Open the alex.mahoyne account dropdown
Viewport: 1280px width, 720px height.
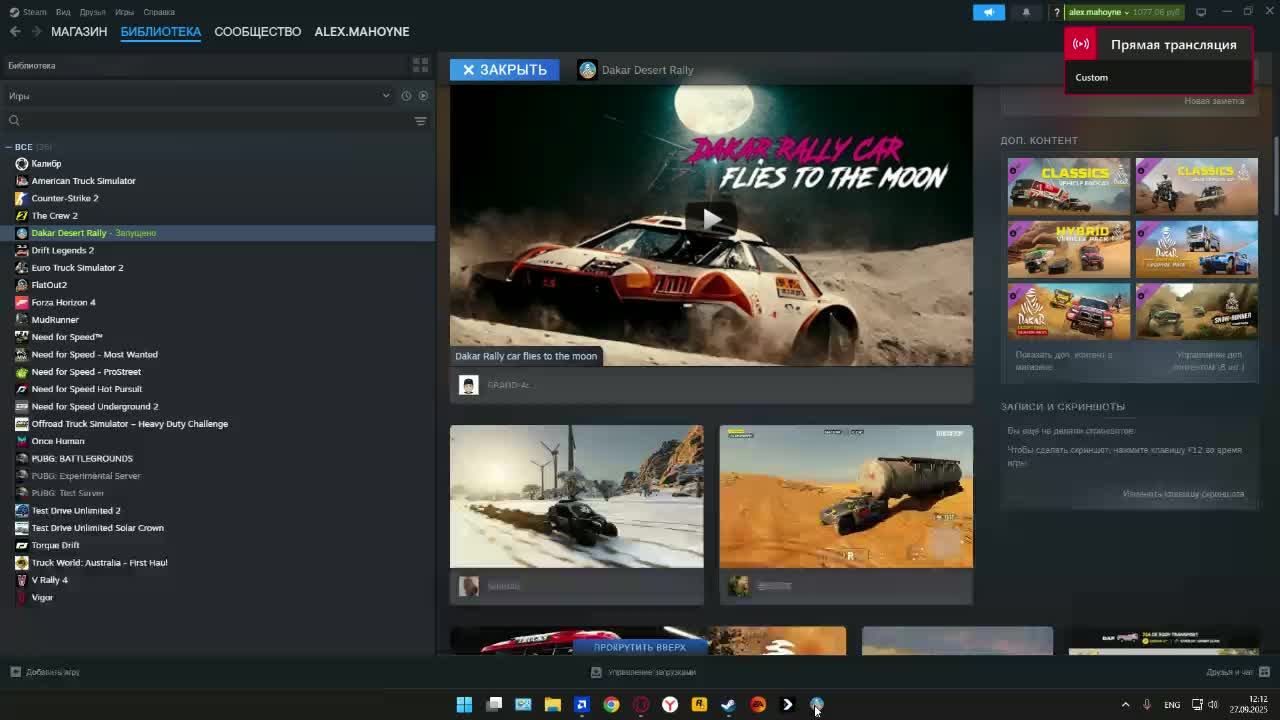(x=1125, y=12)
